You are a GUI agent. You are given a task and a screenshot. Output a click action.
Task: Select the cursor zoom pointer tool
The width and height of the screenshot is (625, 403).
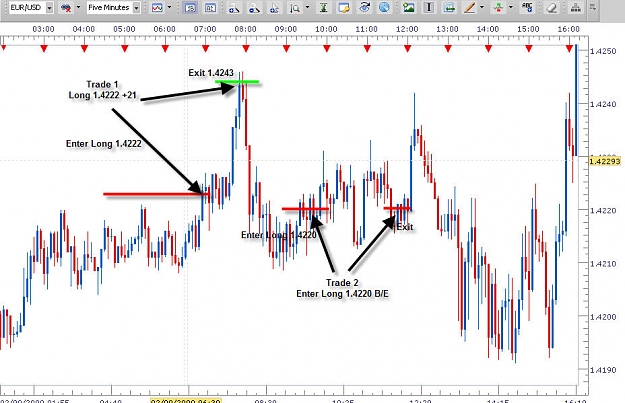(x=274, y=7)
